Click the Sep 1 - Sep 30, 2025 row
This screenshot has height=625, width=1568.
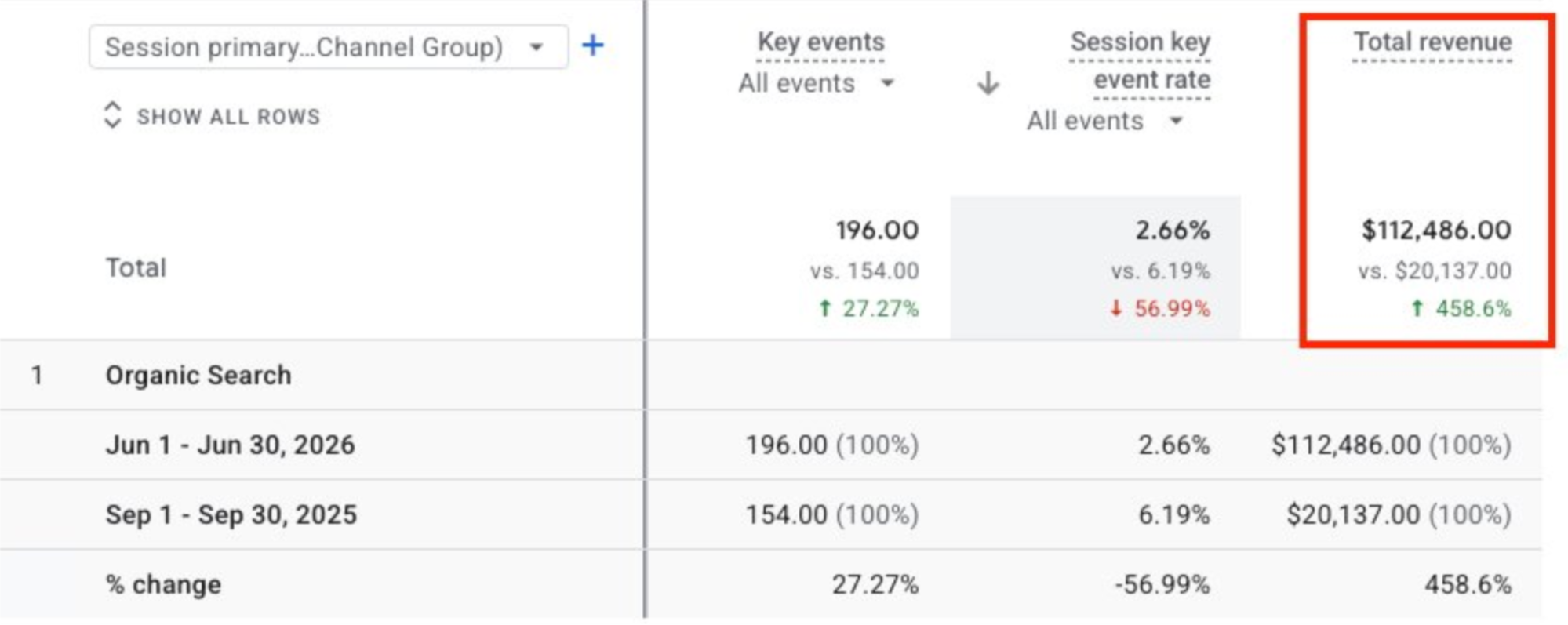point(770,514)
